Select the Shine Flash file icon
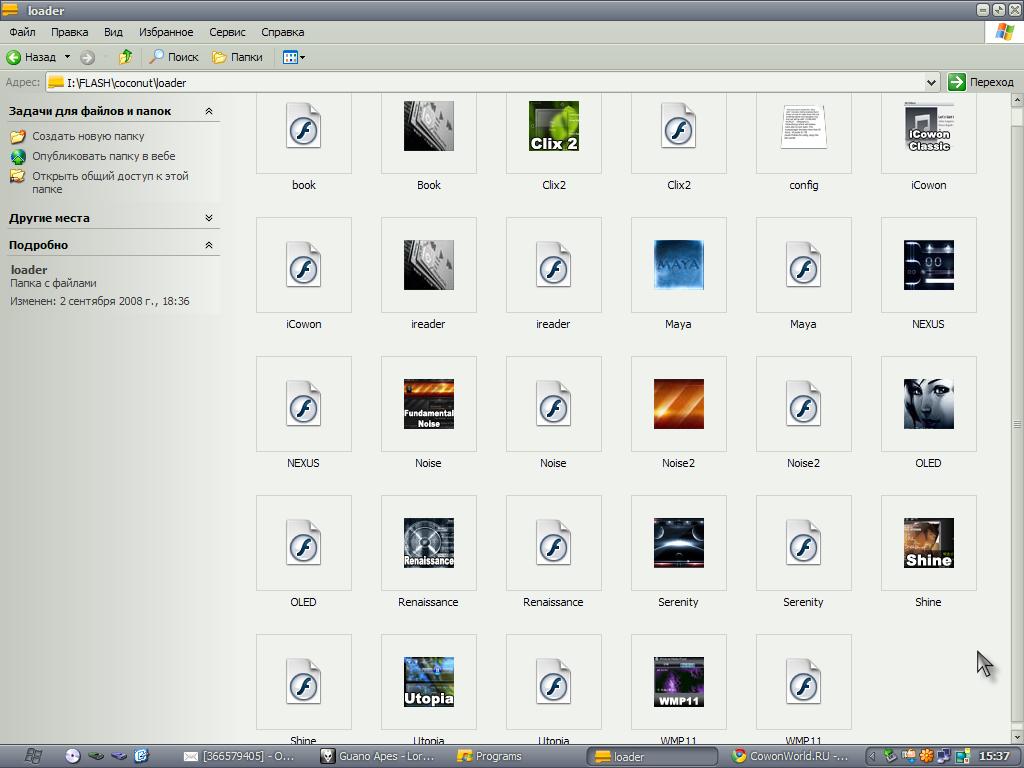This screenshot has height=768, width=1024. click(304, 682)
